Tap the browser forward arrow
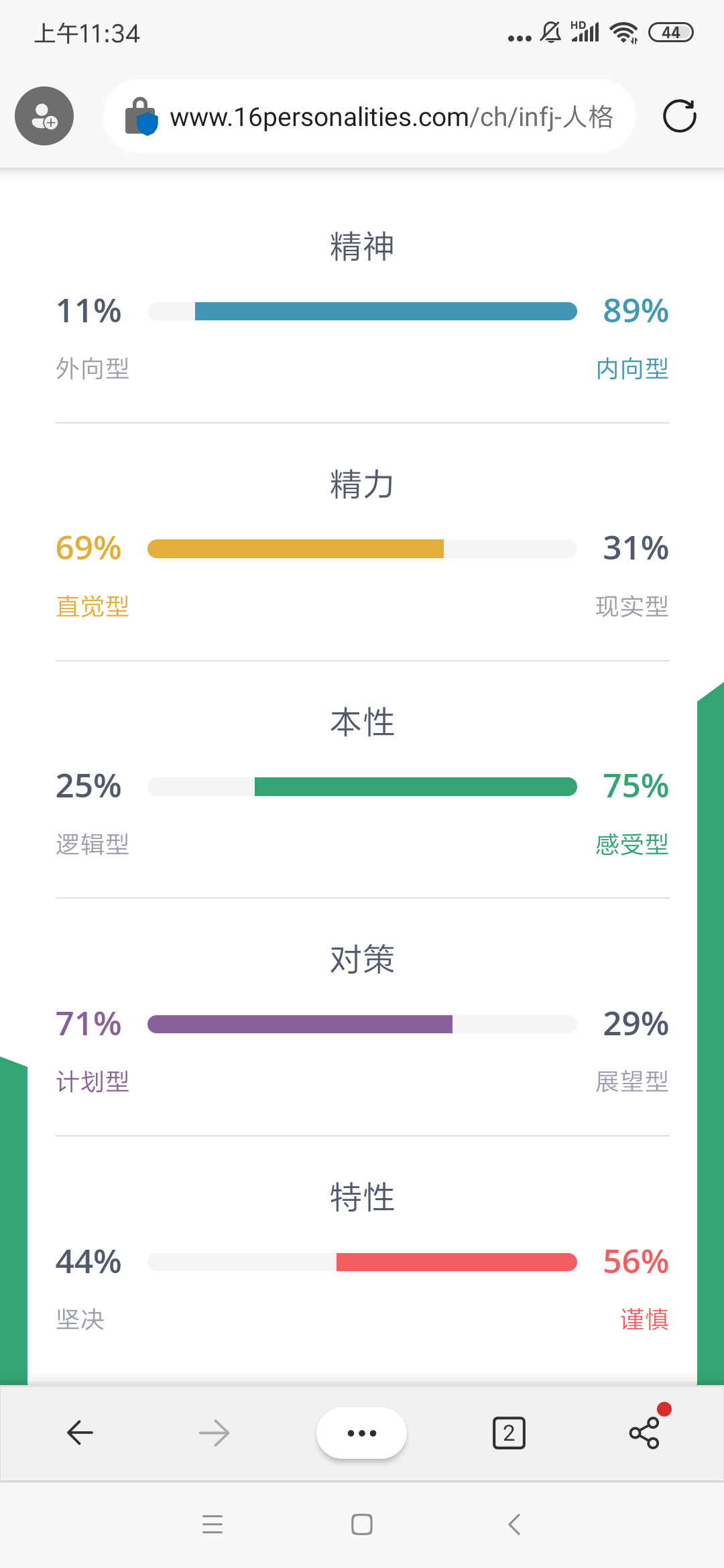The width and height of the screenshot is (724, 1568). tap(215, 1433)
